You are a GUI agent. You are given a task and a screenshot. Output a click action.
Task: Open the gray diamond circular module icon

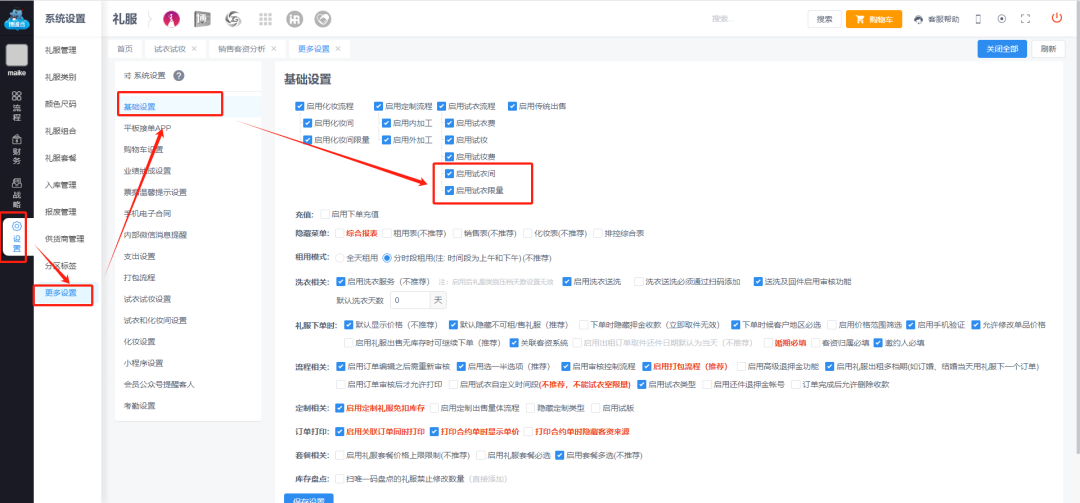tap(323, 19)
